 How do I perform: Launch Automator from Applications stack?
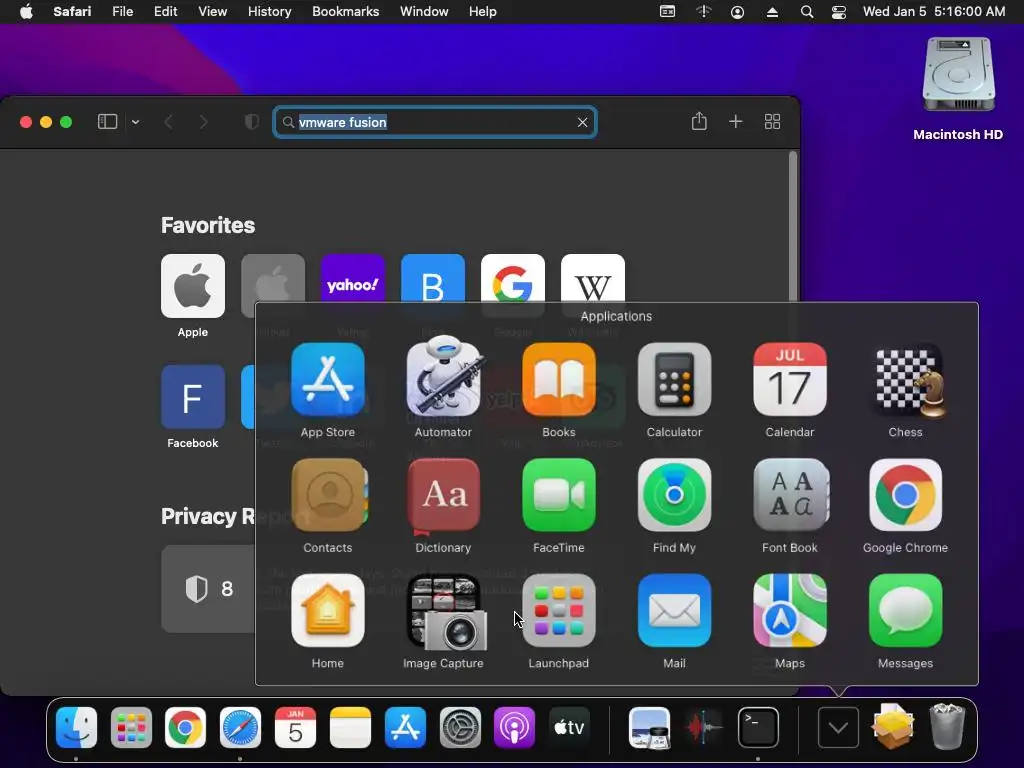point(443,376)
